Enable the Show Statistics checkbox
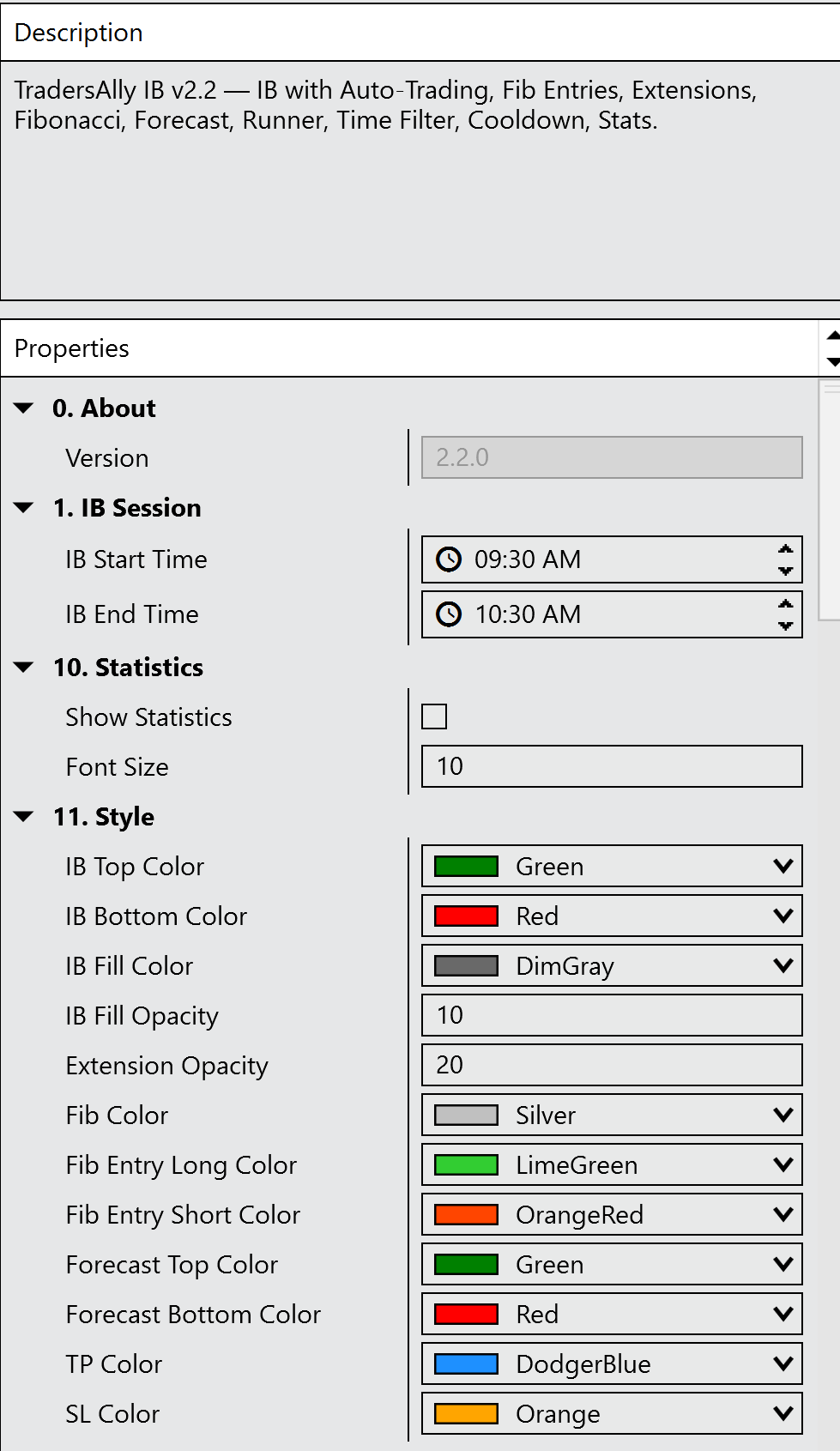Image resolution: width=840 pixels, height=1451 pixels. (434, 716)
